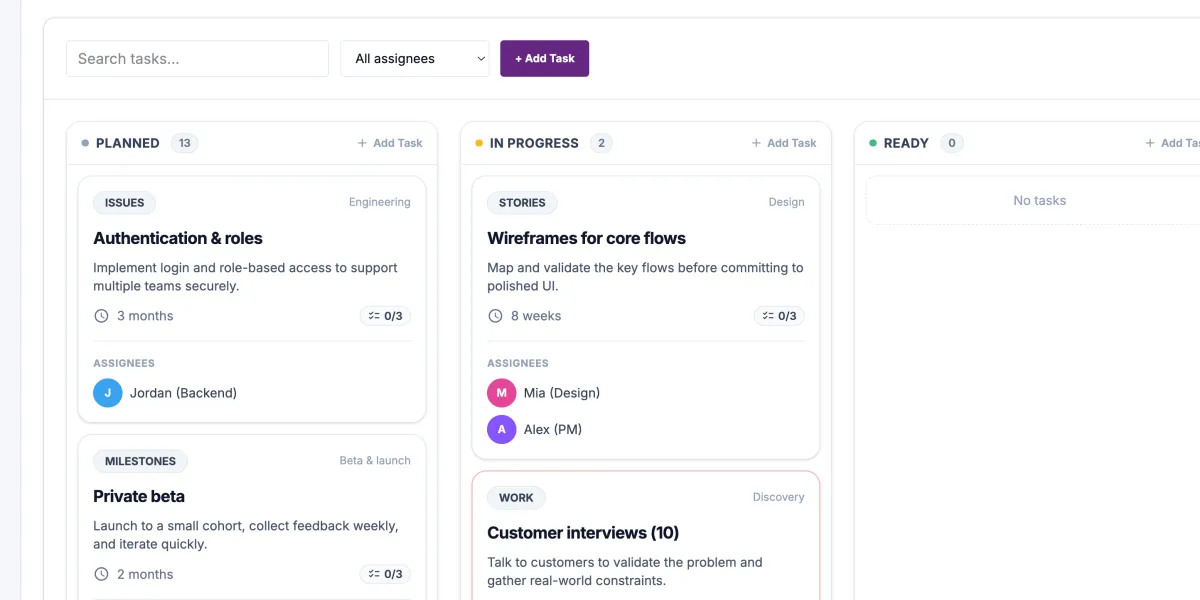
Task: Click inside the Search tasks field
Action: [x=196, y=58]
